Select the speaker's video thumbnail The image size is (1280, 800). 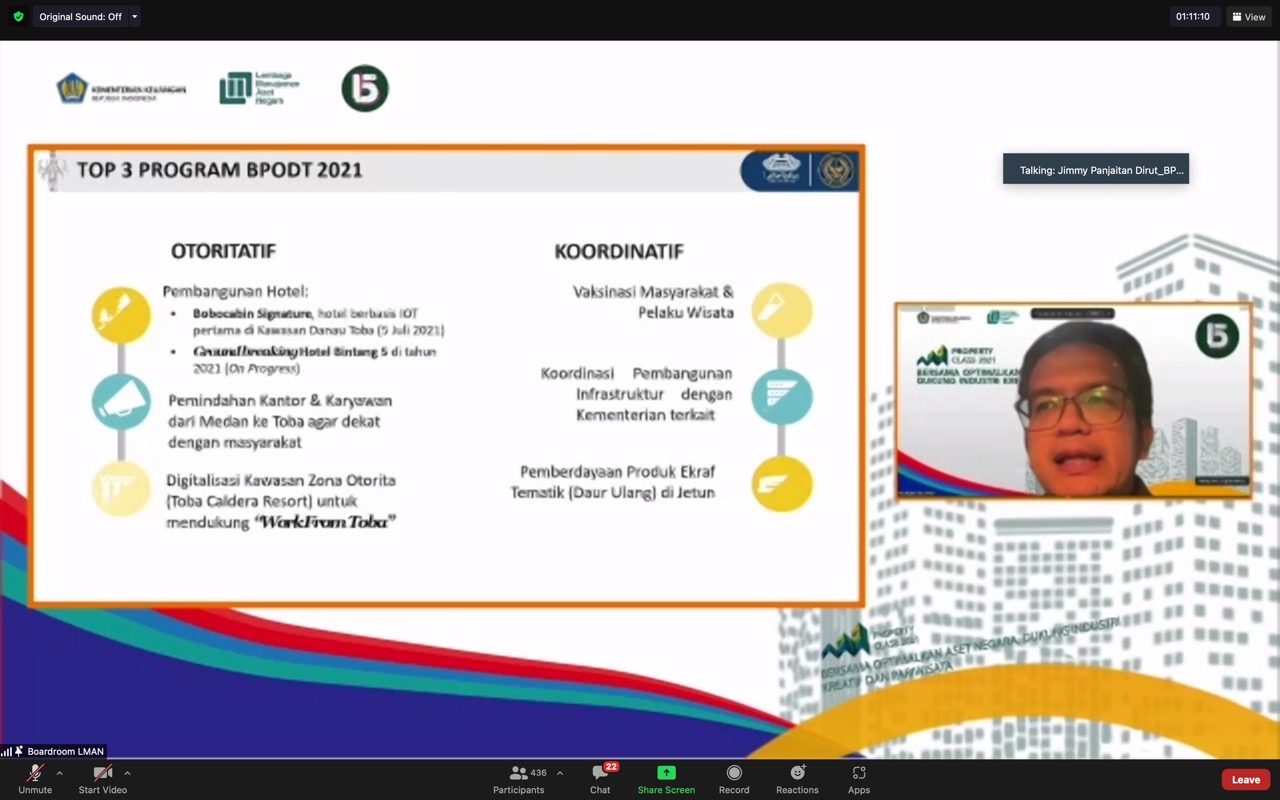[1073, 400]
